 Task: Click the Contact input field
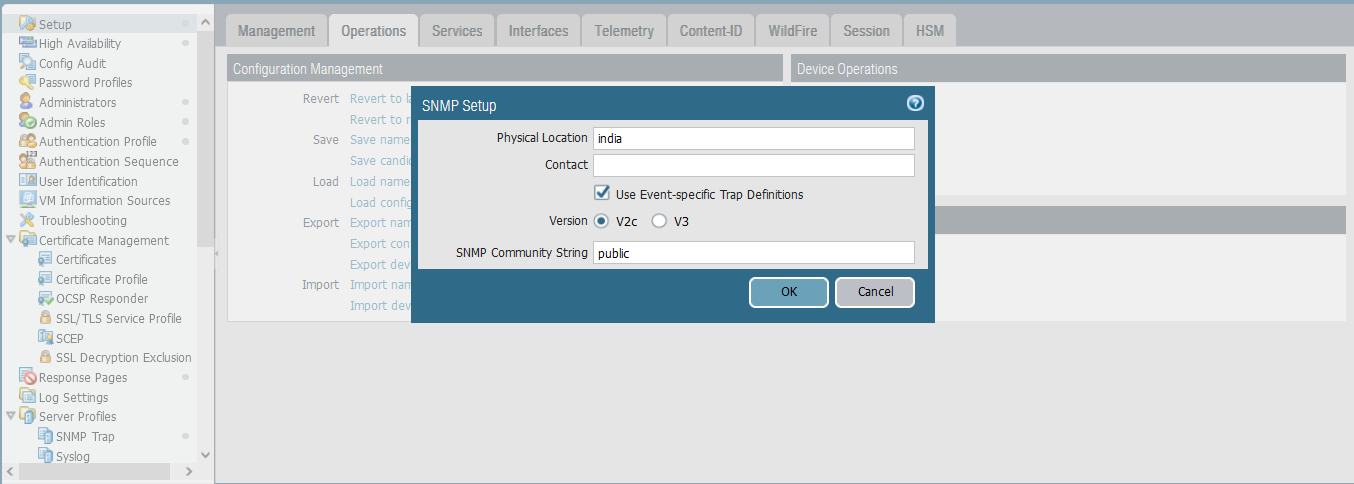pos(754,165)
